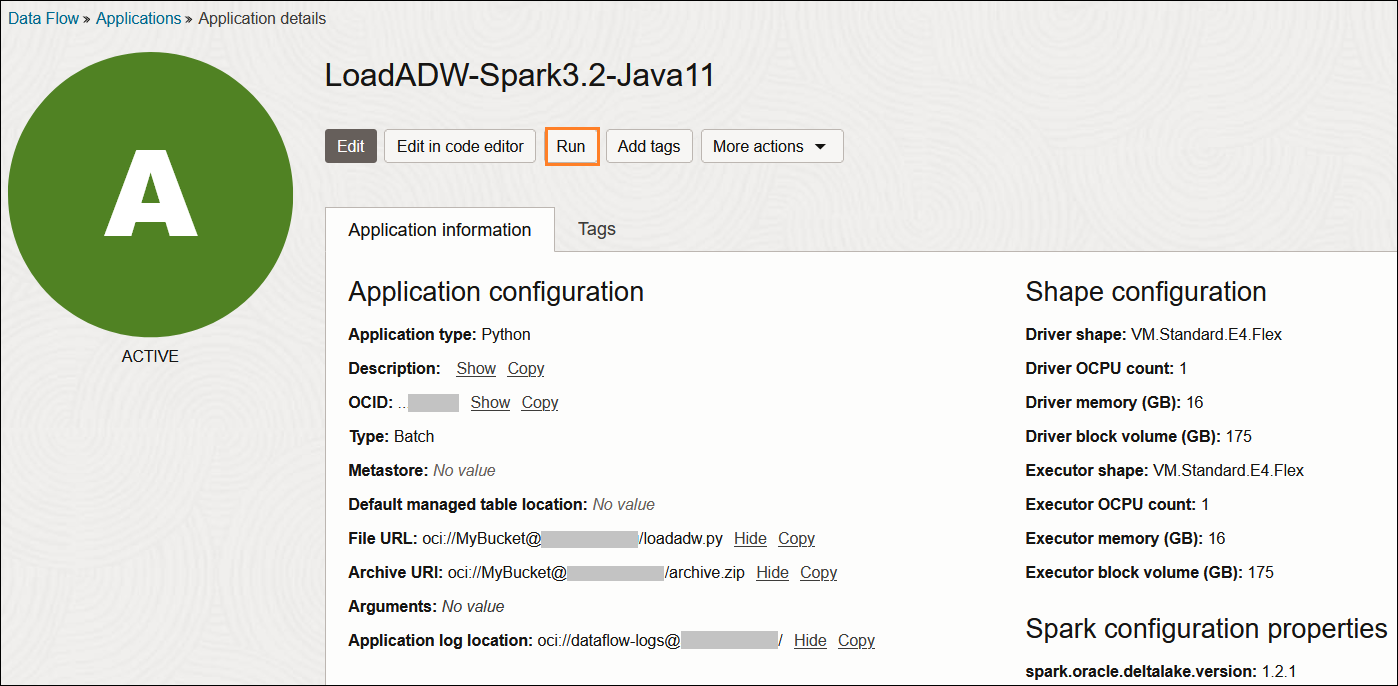Image resolution: width=1398 pixels, height=686 pixels.
Task: Copy the File URL
Action: click(796, 538)
